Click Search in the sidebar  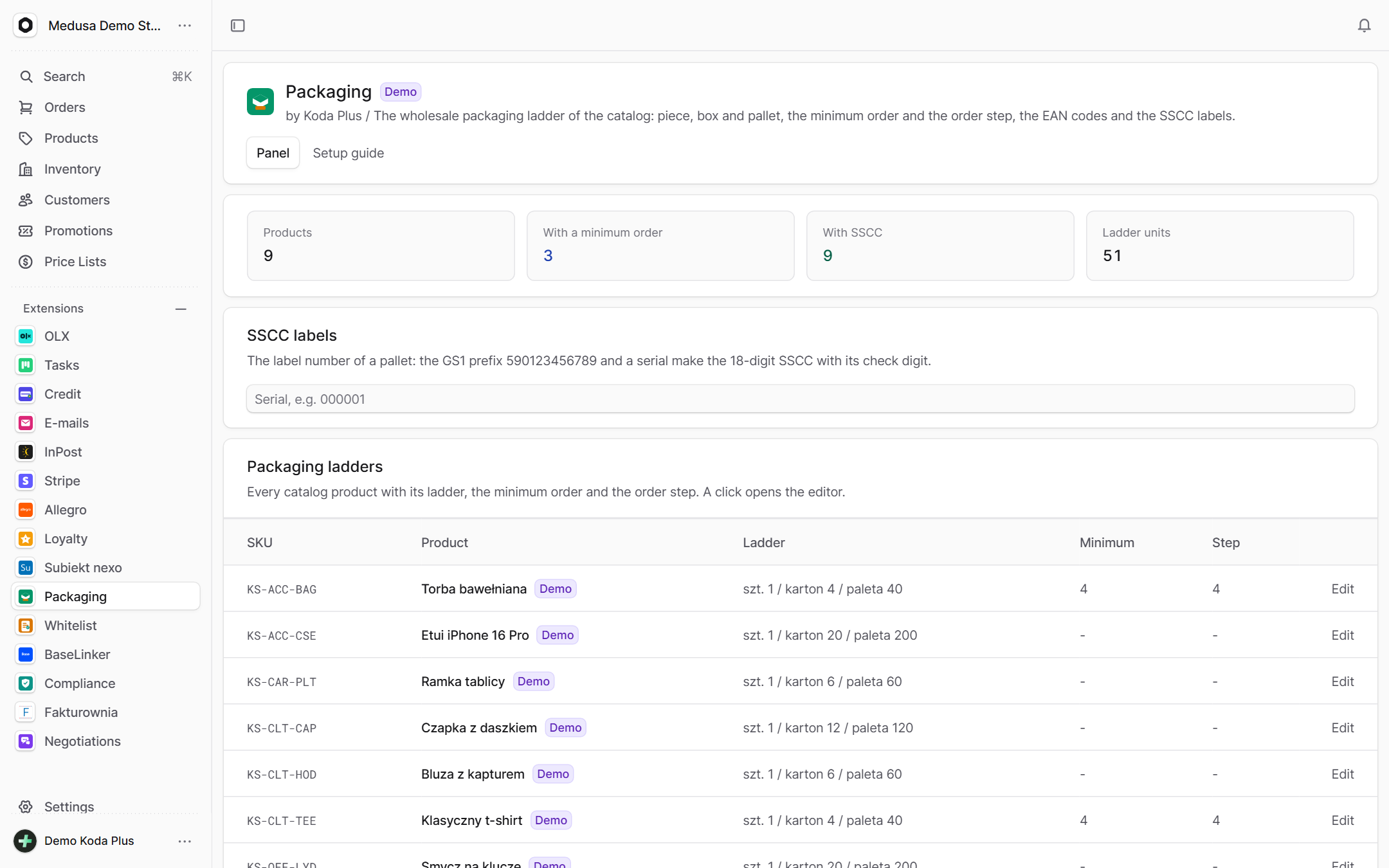point(105,77)
